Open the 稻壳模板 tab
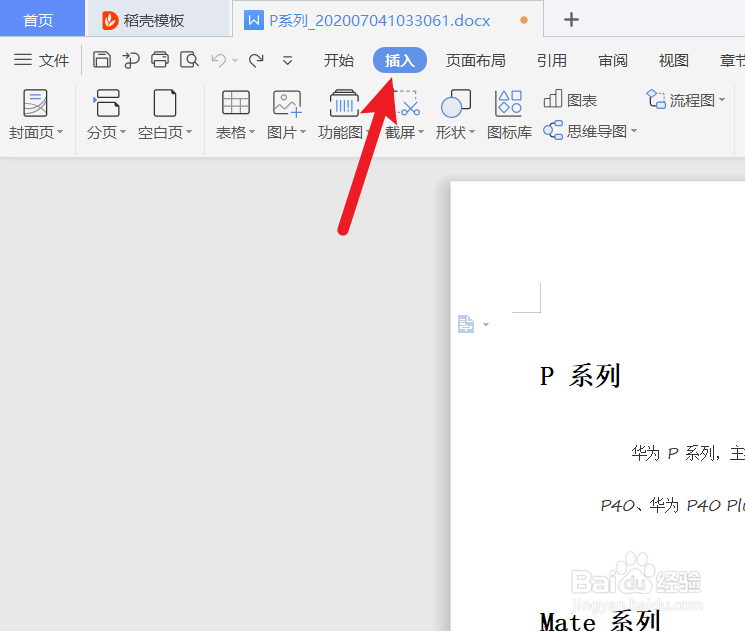This screenshot has height=631, width=745. 157,20
